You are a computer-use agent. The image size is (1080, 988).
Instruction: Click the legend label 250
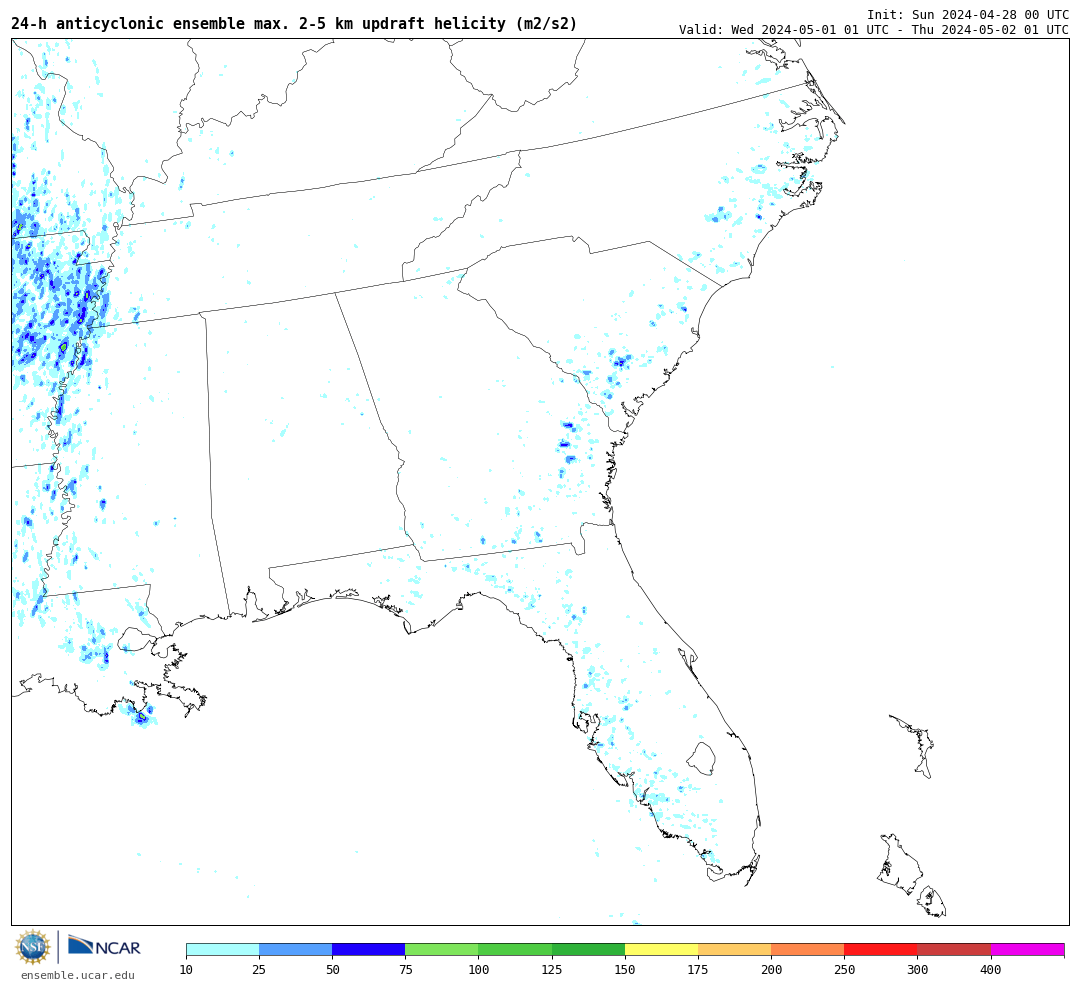(844, 970)
